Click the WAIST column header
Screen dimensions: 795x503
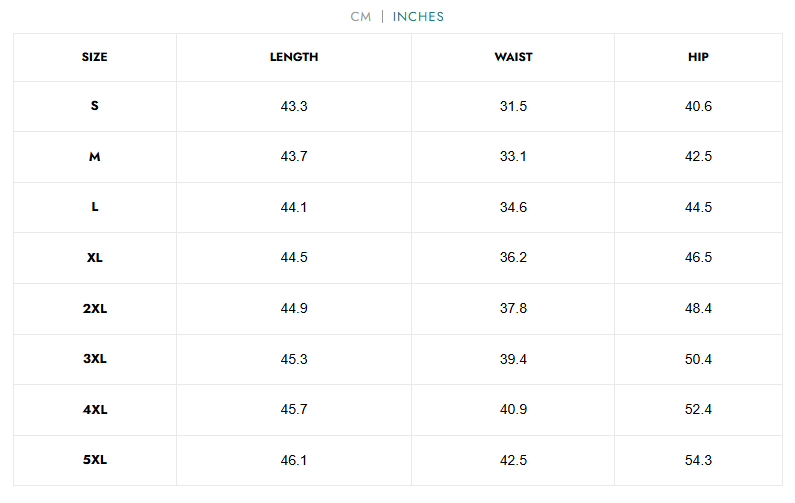(x=513, y=57)
